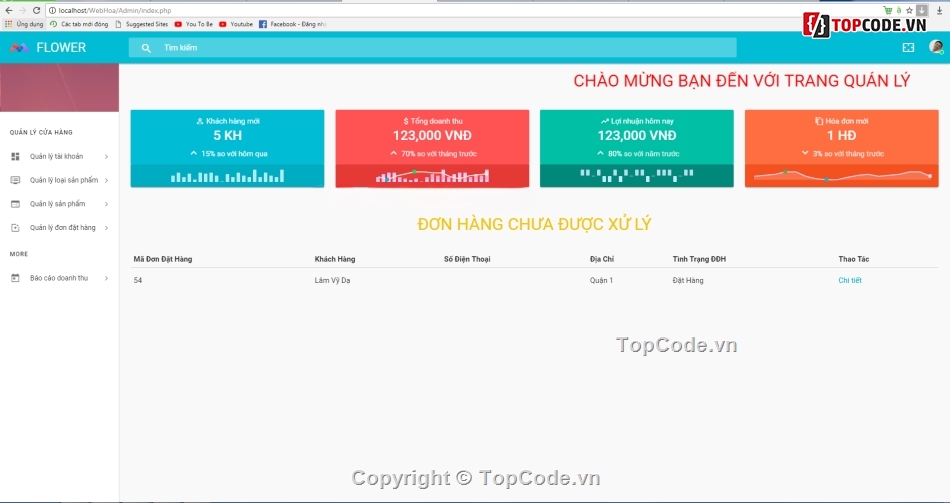Click the 80% so với năm trước text
This screenshot has width=950, height=503.
643,154
